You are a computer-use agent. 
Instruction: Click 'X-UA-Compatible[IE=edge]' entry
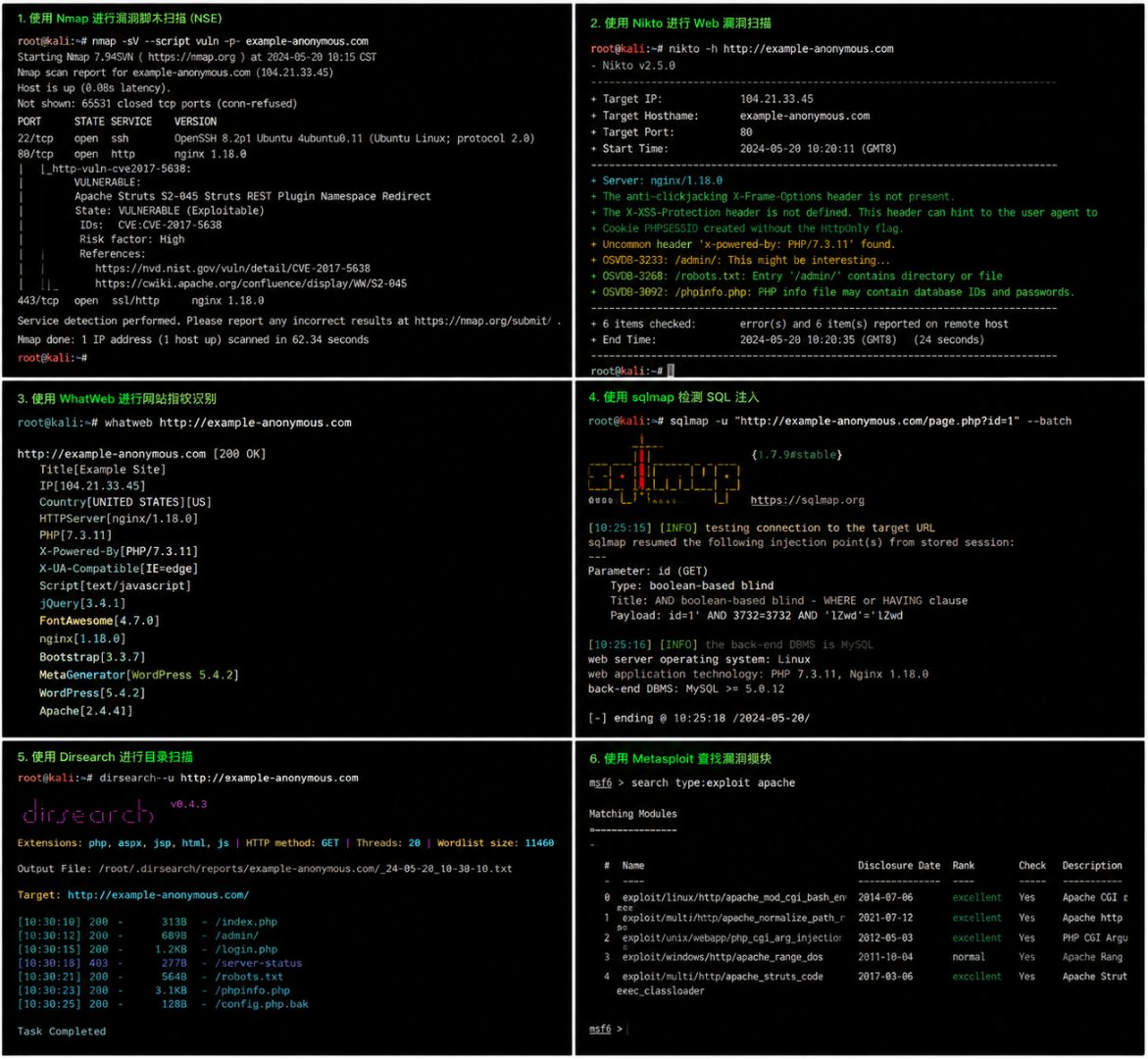pos(119,569)
